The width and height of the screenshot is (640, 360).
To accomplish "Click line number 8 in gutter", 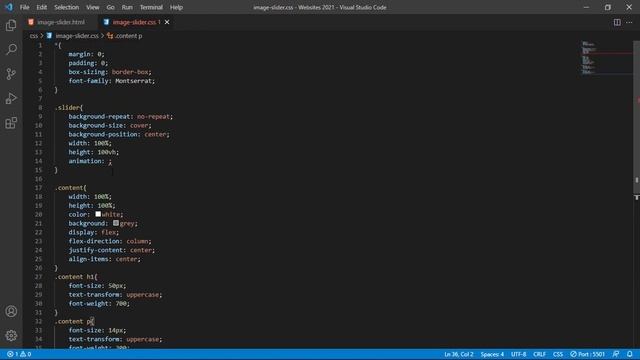I will point(40,107).
